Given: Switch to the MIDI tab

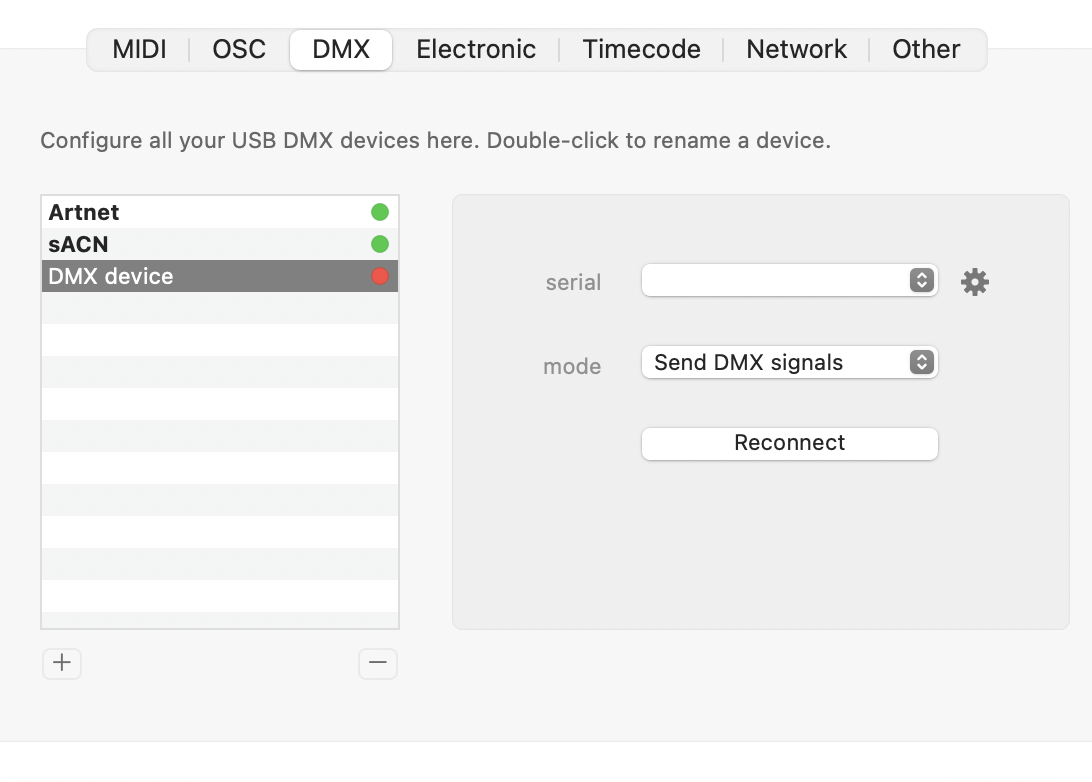Looking at the screenshot, I should tap(139, 50).
